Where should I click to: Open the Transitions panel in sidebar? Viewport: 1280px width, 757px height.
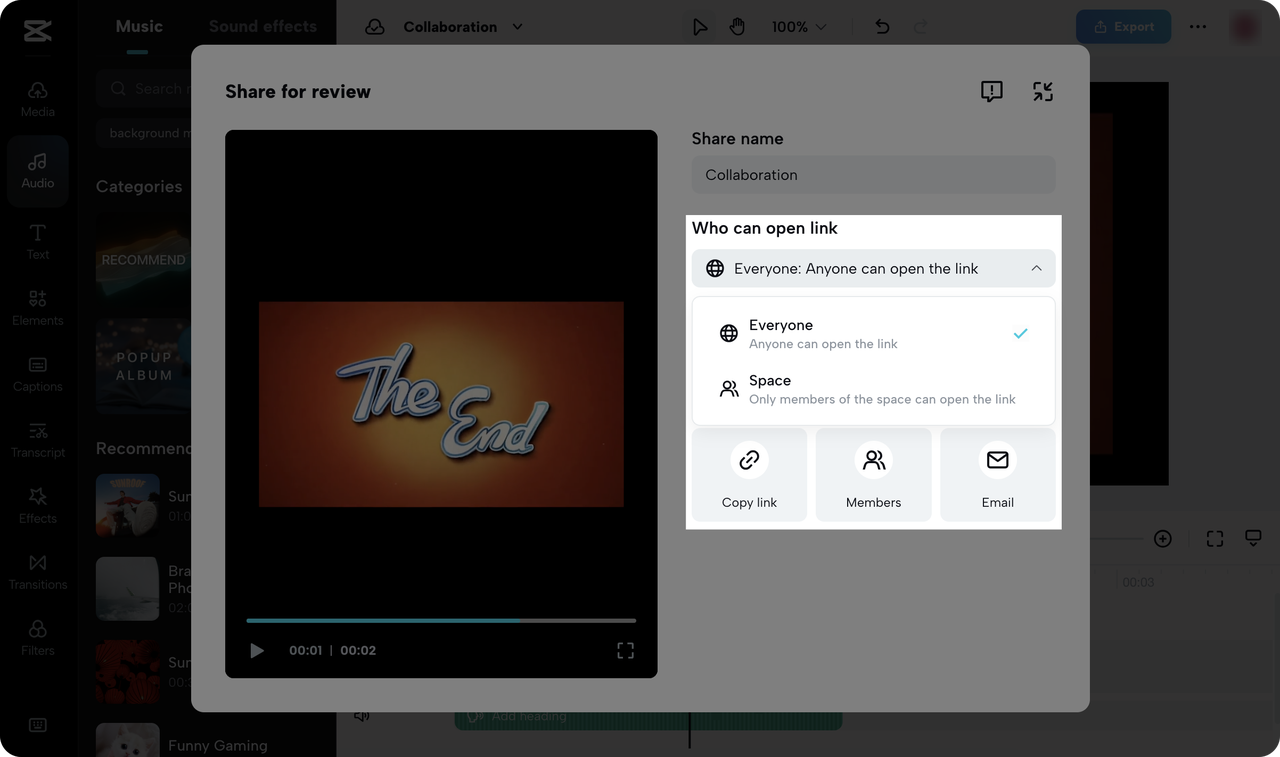pyautogui.click(x=37, y=572)
